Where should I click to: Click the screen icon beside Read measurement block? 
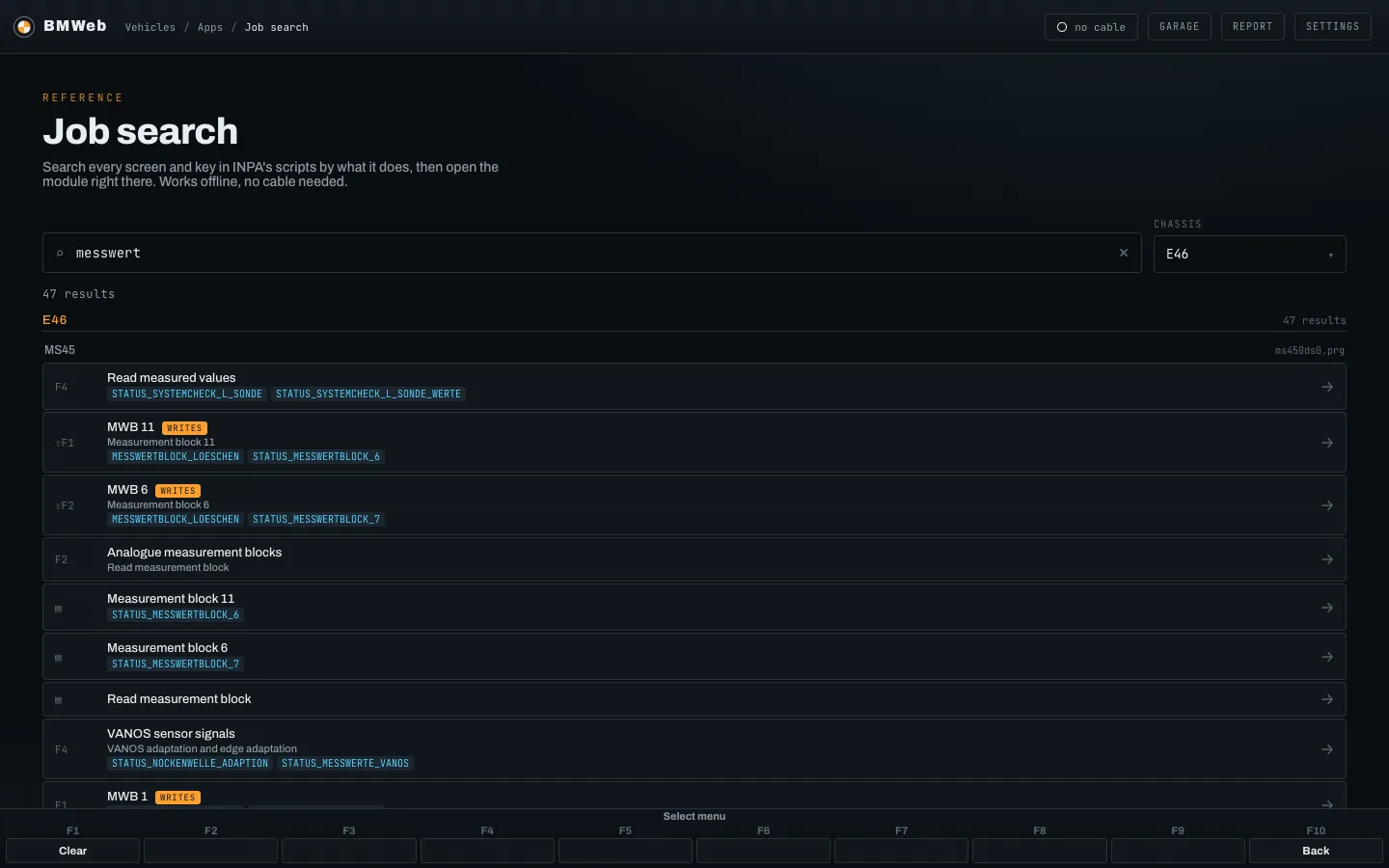coord(59,700)
